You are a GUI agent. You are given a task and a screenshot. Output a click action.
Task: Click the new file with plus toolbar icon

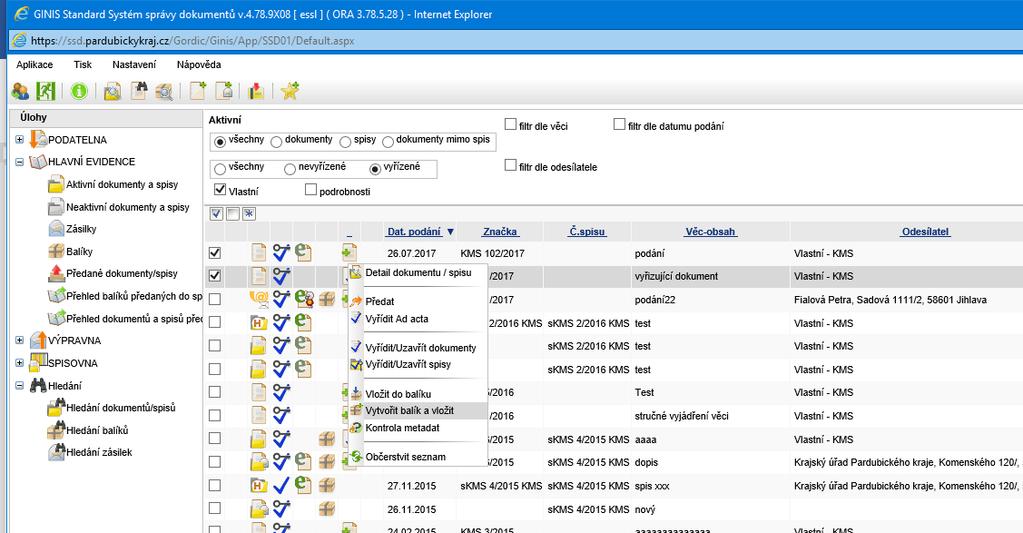[224, 91]
